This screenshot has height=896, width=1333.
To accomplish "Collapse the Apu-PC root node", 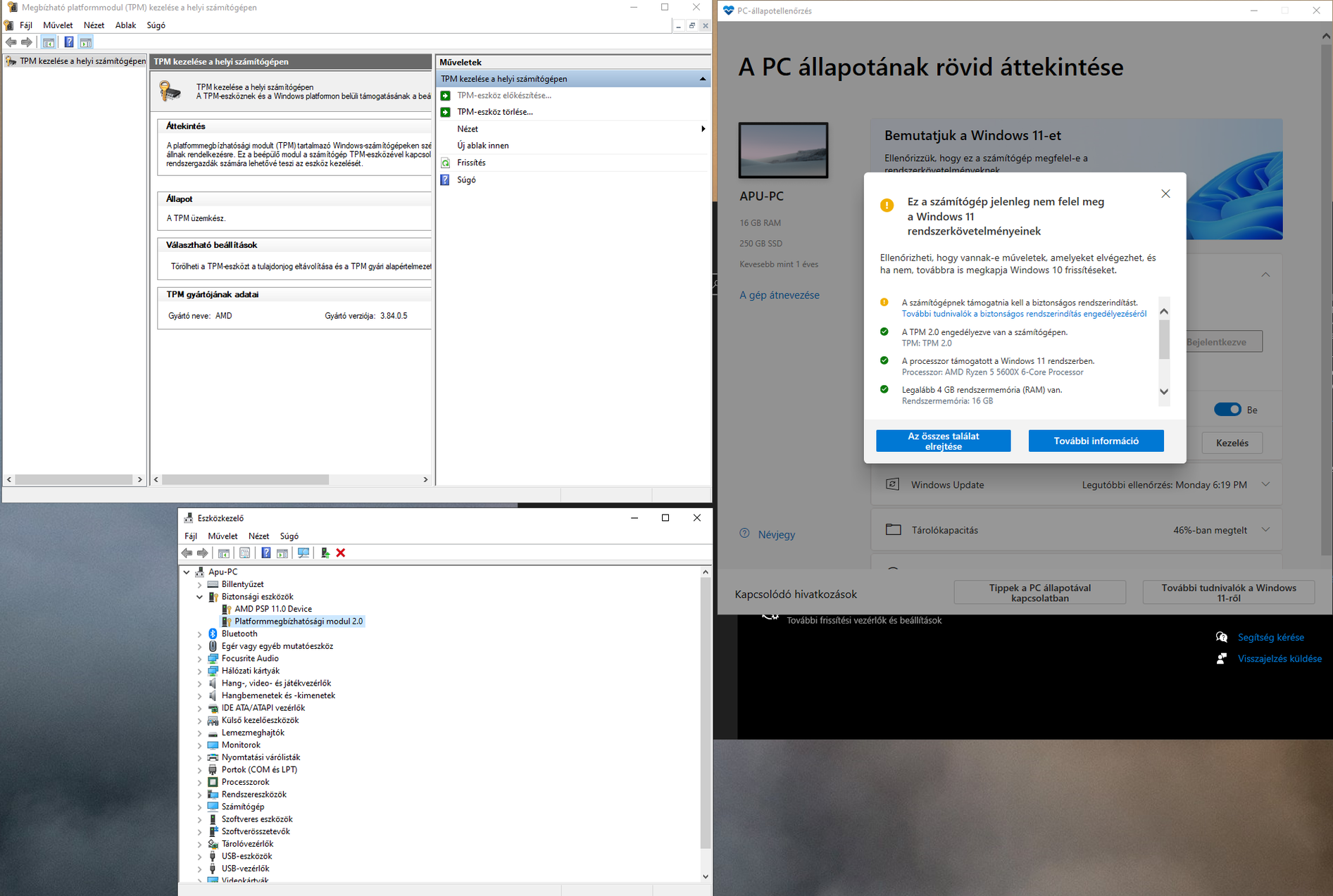I will point(187,572).
